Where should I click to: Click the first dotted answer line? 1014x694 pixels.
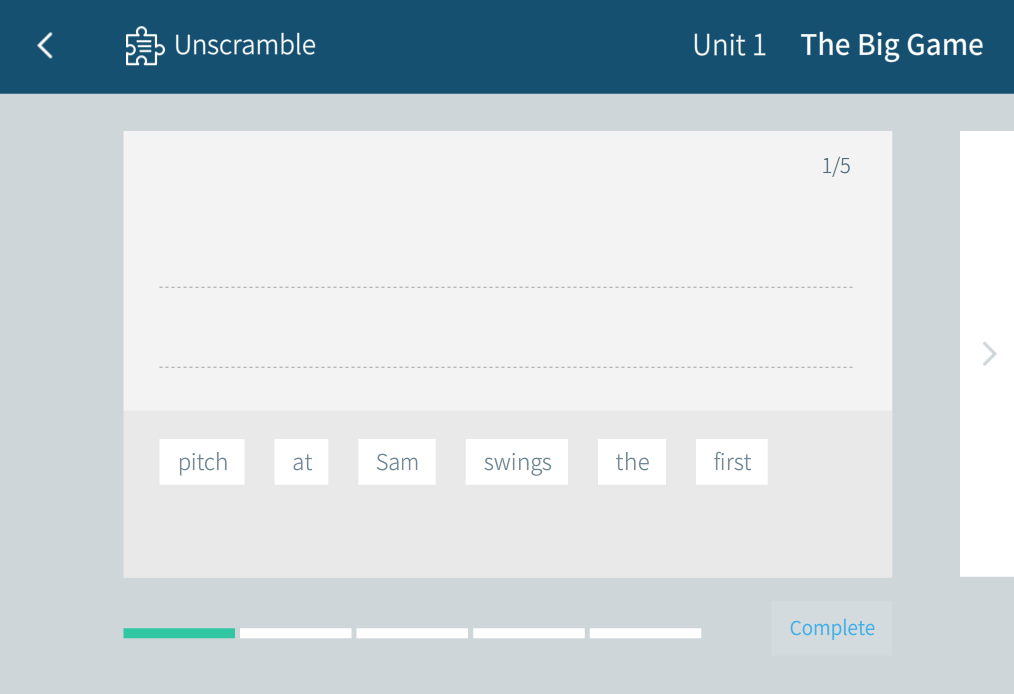505,286
